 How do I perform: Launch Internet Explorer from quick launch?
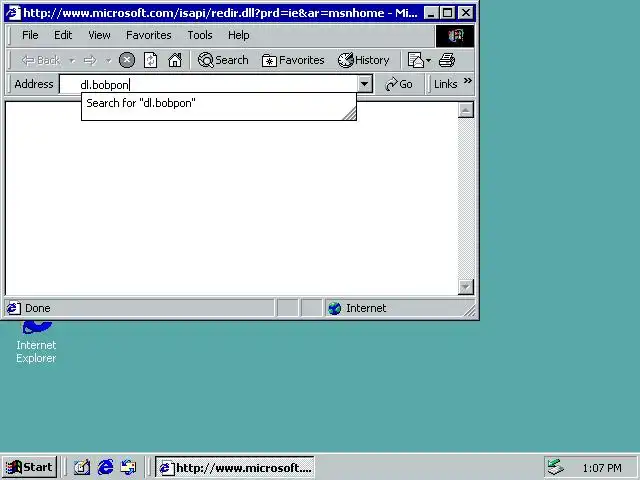(x=106, y=467)
